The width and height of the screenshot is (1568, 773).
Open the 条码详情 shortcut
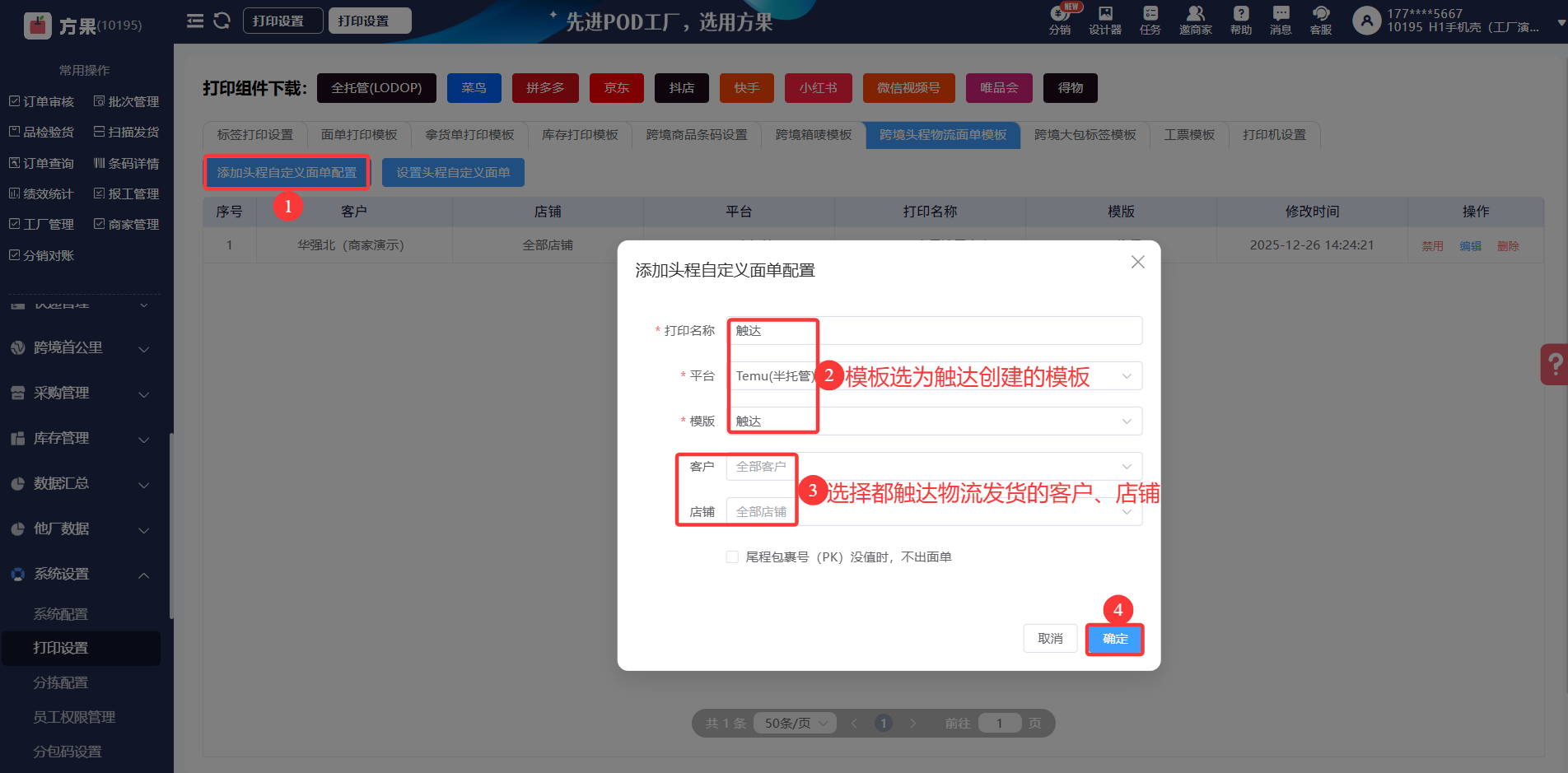coord(127,163)
